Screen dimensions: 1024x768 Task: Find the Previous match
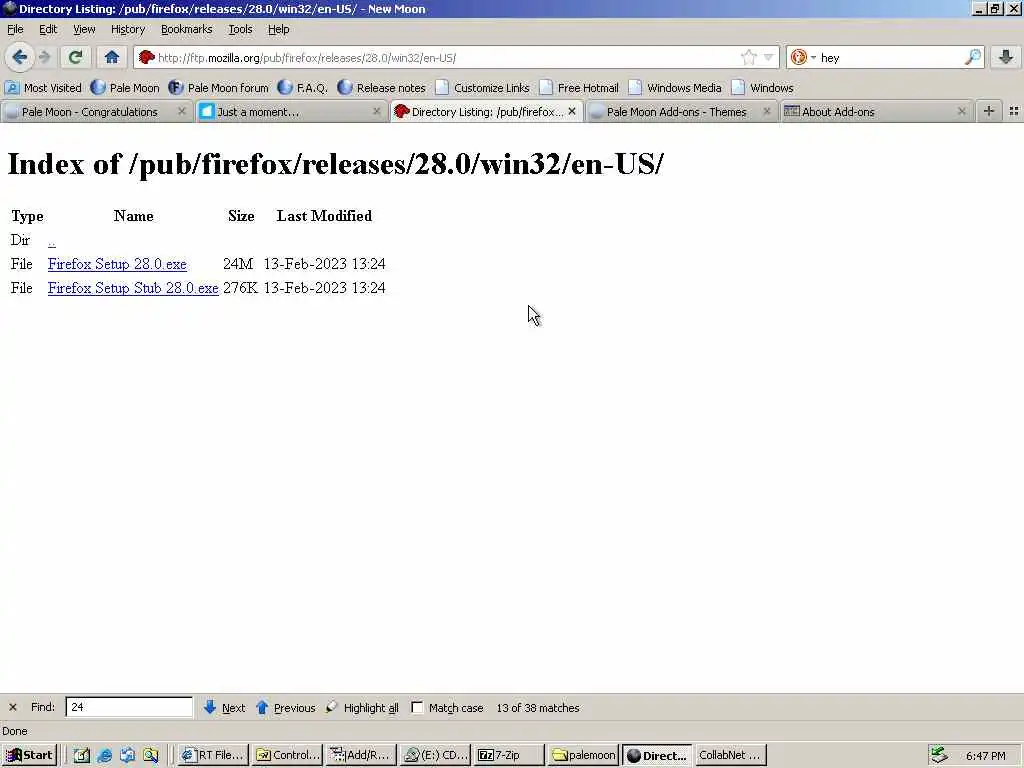pos(285,707)
